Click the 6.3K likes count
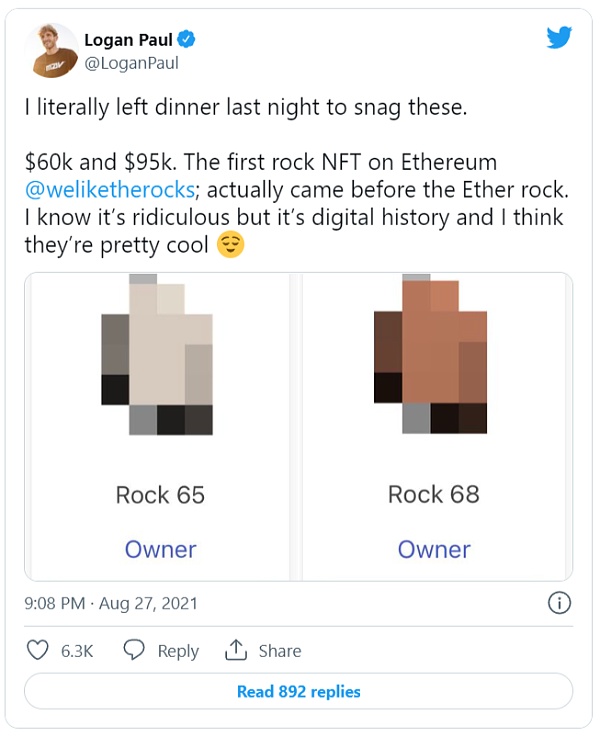 tap(77, 651)
